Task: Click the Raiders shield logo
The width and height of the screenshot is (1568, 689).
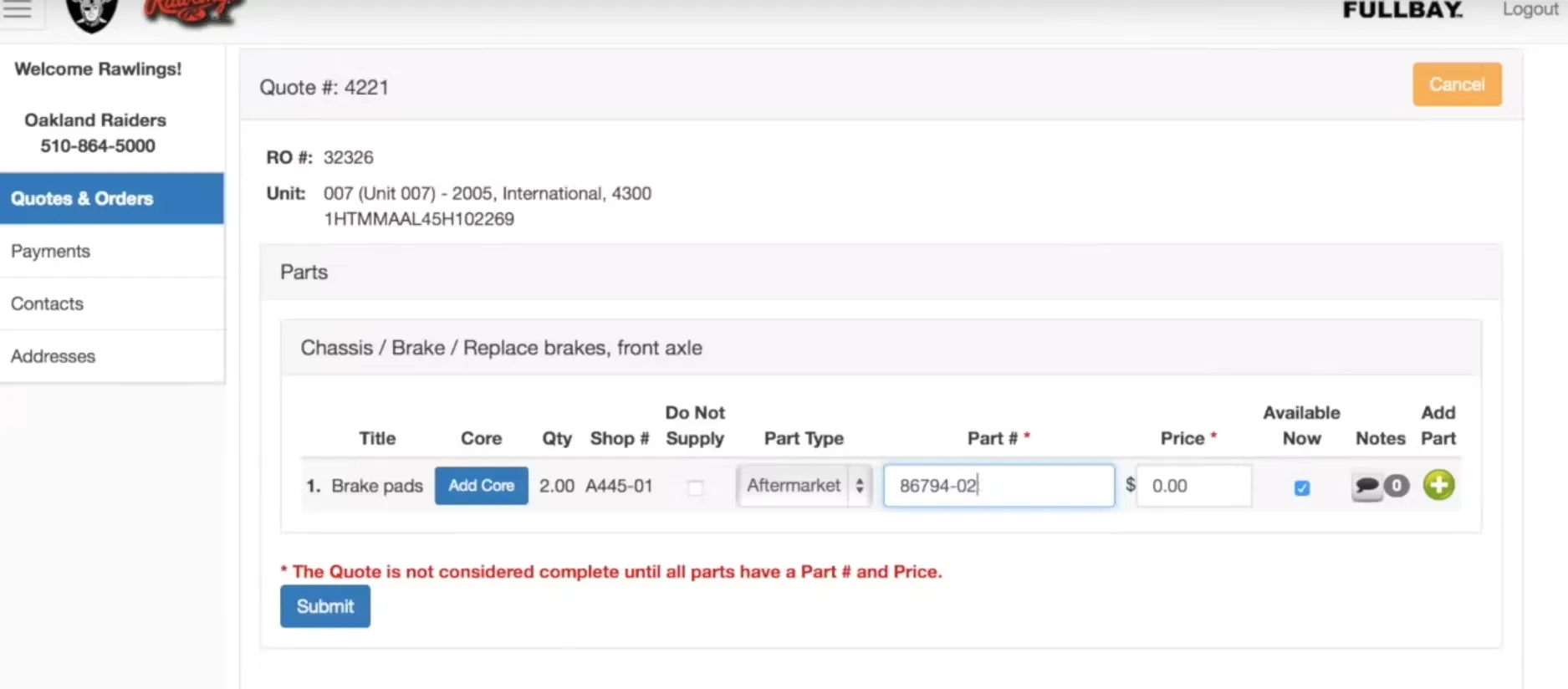Action: point(91,14)
